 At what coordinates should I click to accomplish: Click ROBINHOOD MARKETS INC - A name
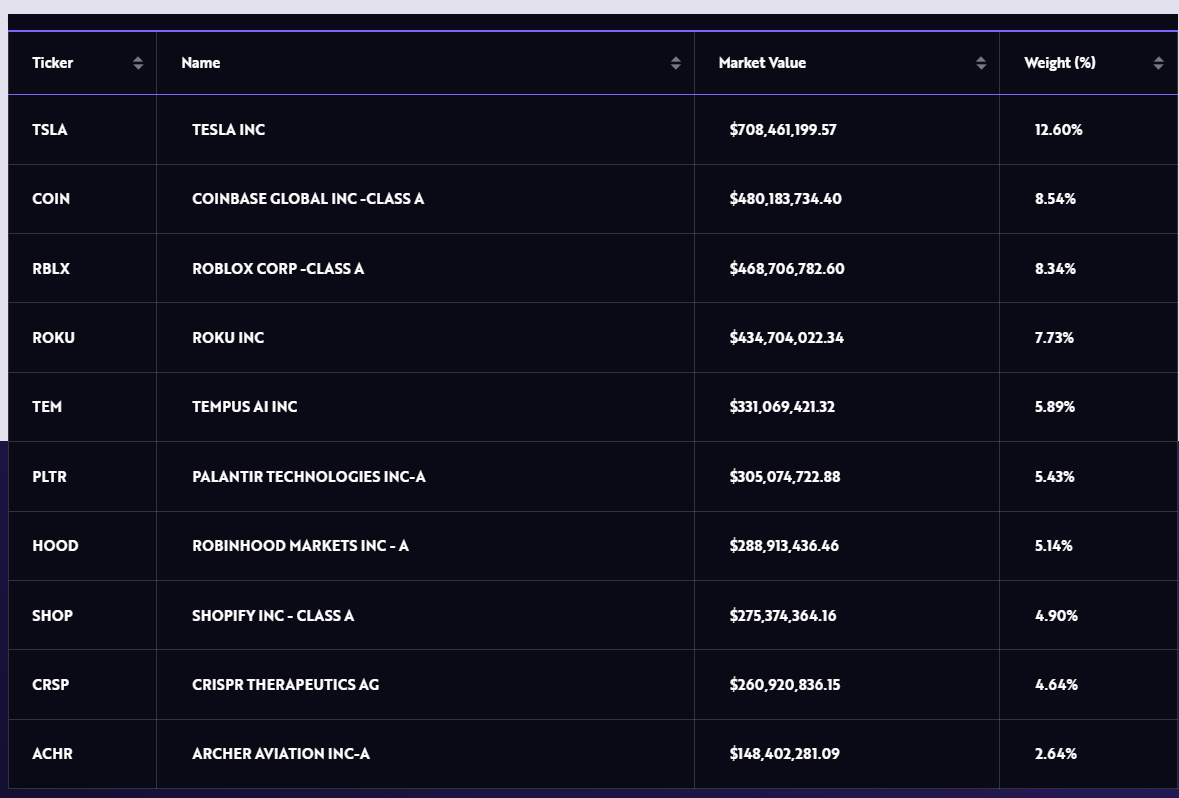pyautogui.click(x=300, y=546)
